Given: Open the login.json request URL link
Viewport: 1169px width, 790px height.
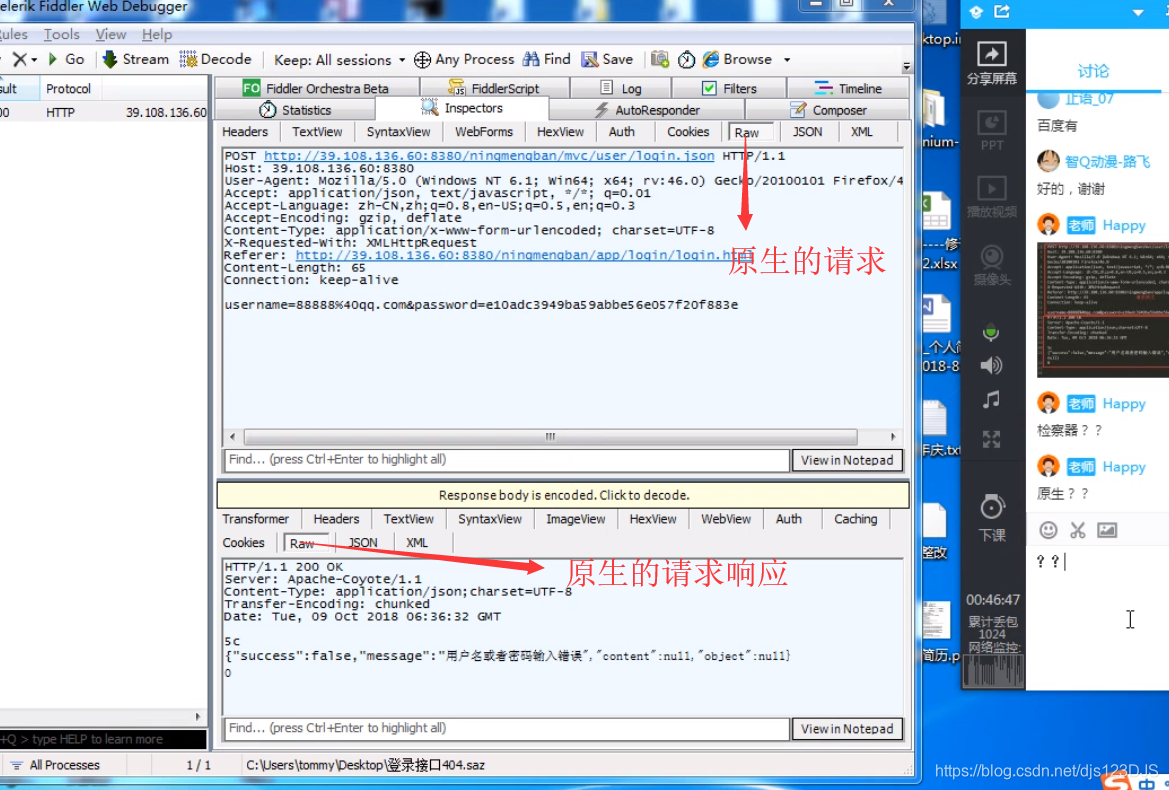Looking at the screenshot, I should pyautogui.click(x=489, y=156).
